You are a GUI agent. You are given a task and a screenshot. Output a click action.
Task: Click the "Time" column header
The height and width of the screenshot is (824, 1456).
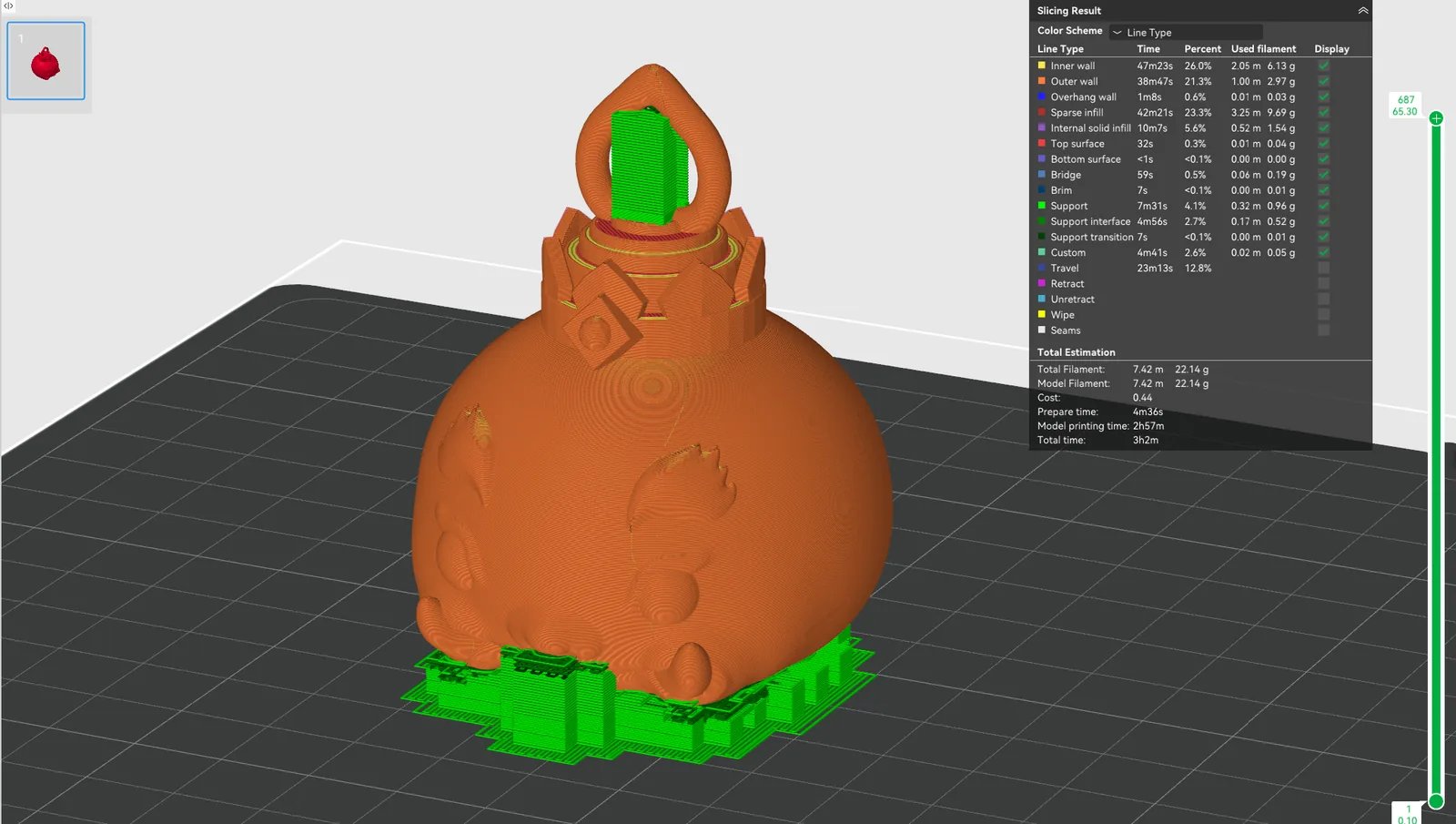point(1148,49)
